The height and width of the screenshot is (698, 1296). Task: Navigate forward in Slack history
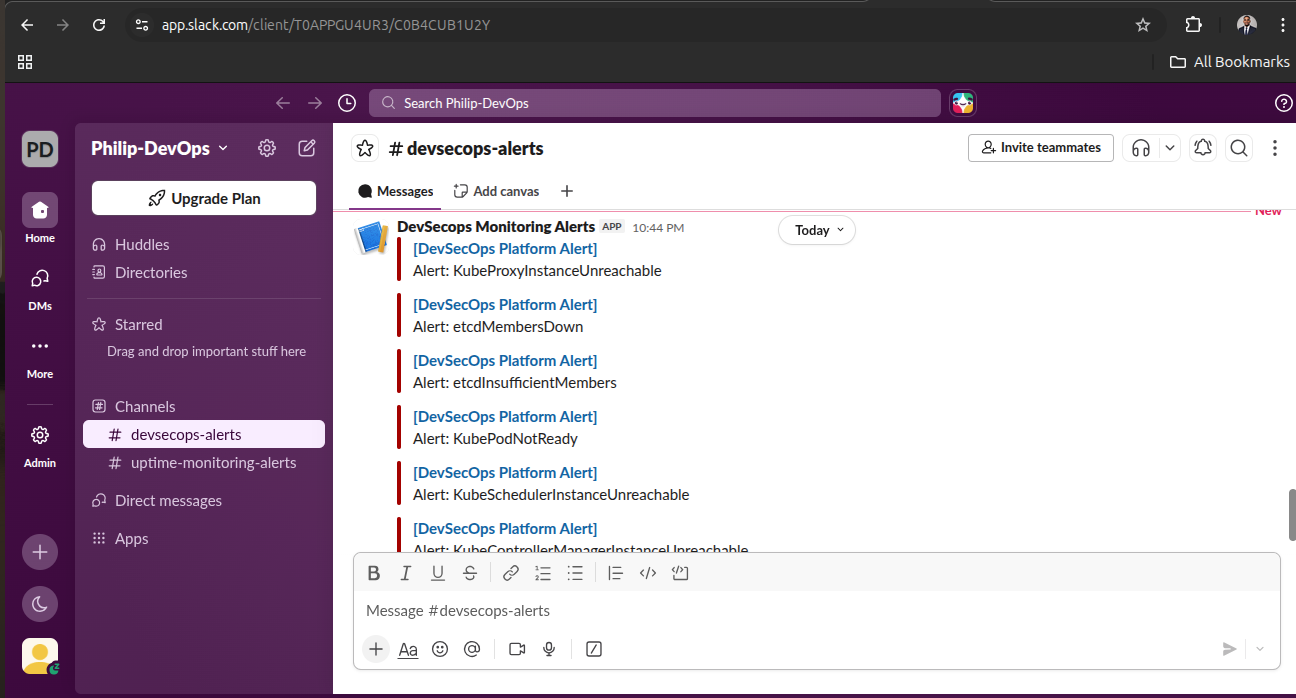tap(315, 103)
